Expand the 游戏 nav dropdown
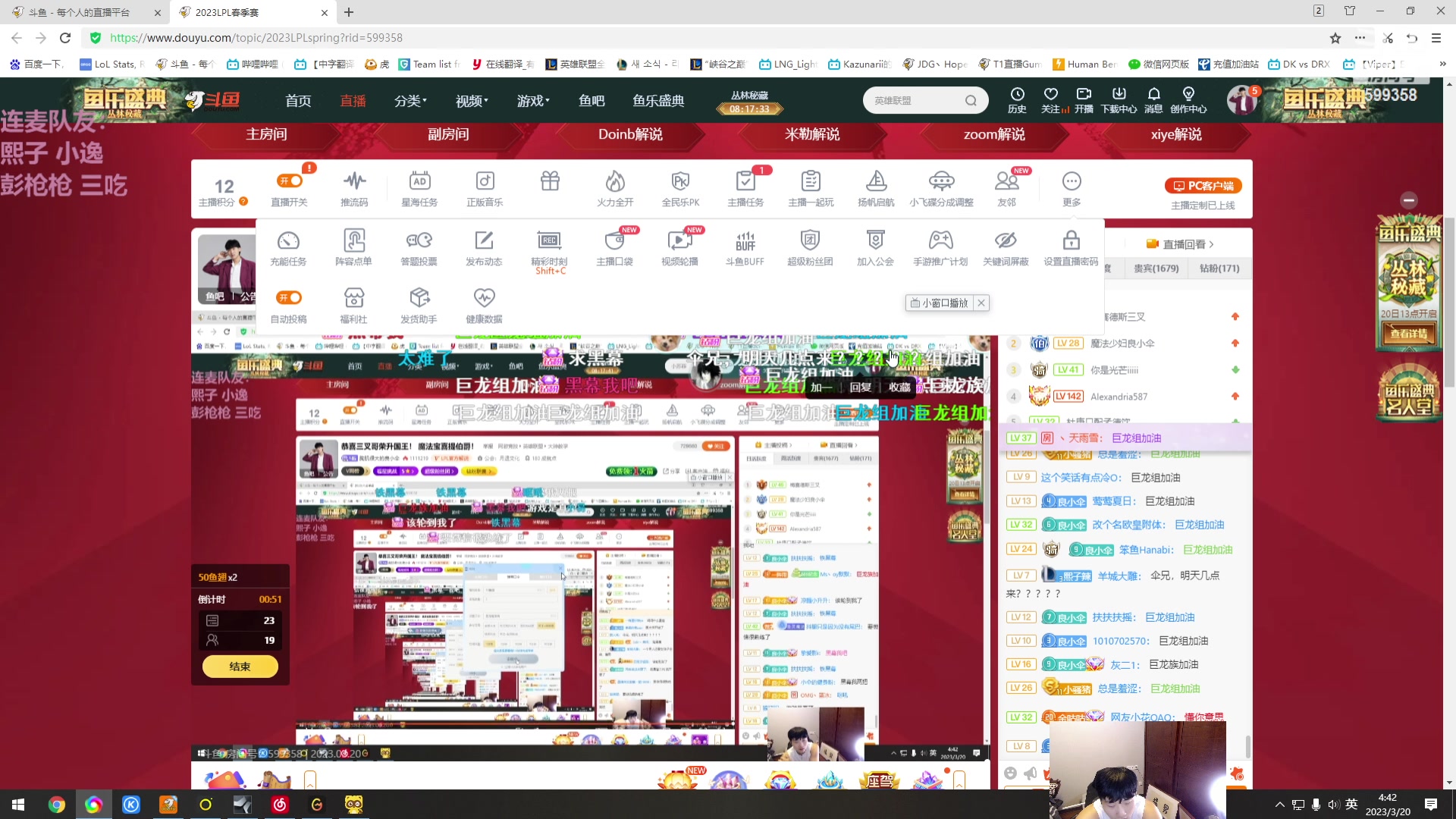The image size is (1456, 819). (533, 101)
